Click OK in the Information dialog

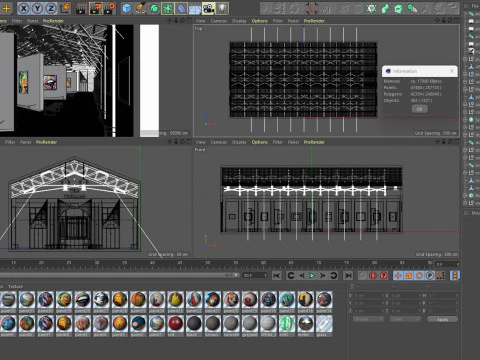click(419, 109)
